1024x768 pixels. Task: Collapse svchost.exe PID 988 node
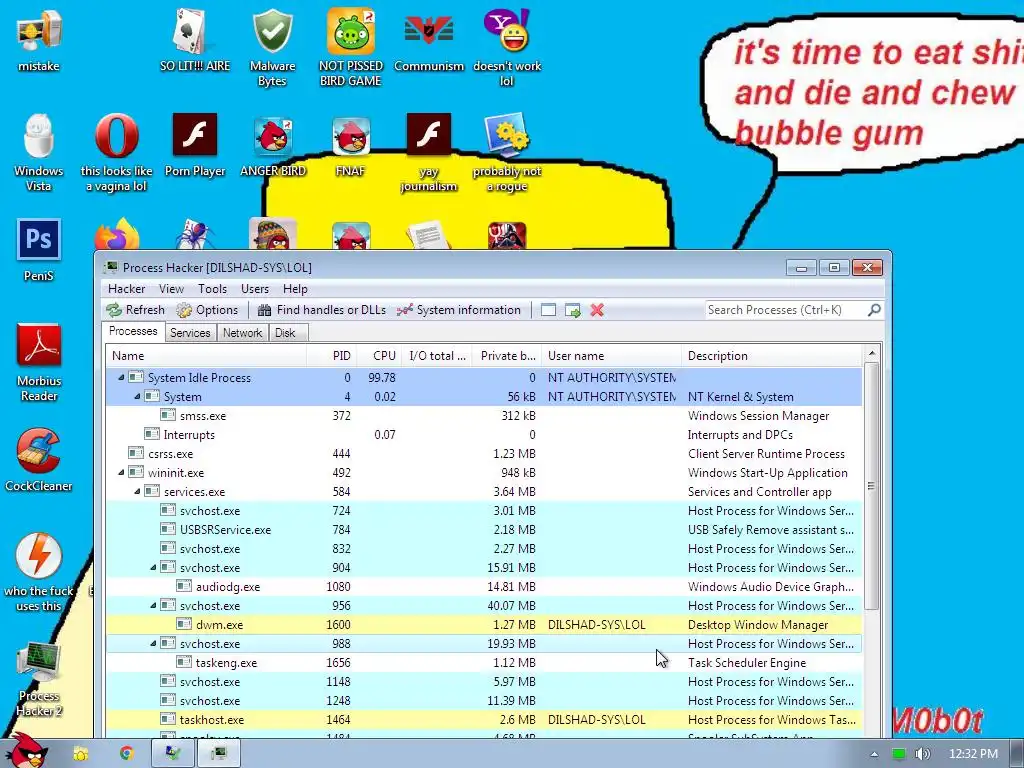coord(153,643)
